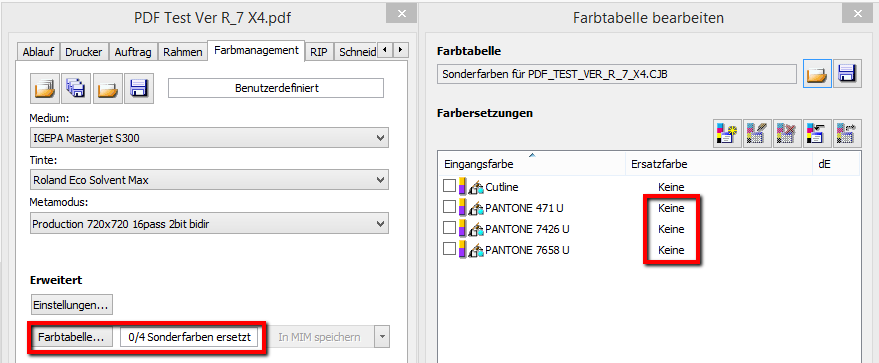Viewport: 879px width, 363px height.
Task: Click the Farbtabelle... button
Action: (x=71, y=337)
